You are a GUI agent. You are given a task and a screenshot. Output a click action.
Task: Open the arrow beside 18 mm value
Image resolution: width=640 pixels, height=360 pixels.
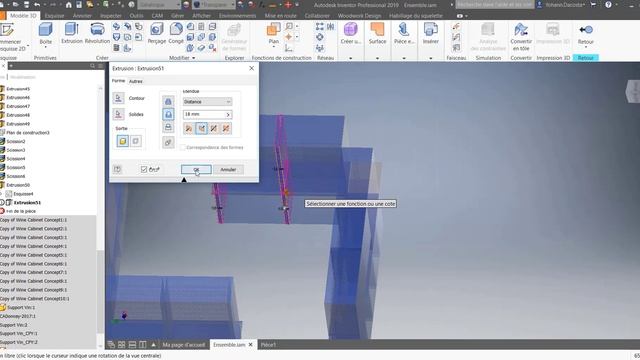point(228,115)
